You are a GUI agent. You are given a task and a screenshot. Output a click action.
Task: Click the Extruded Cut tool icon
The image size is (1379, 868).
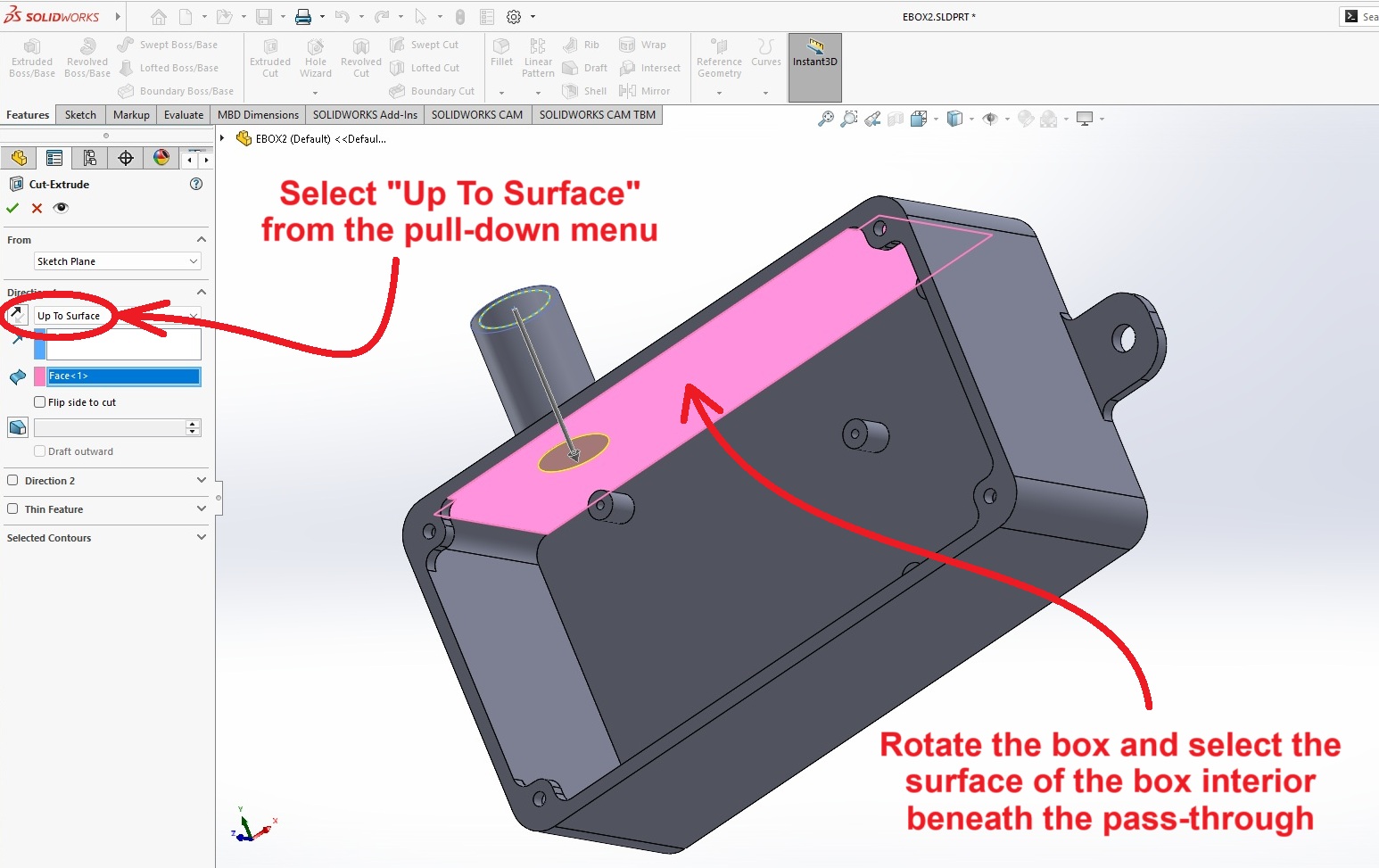[x=270, y=47]
